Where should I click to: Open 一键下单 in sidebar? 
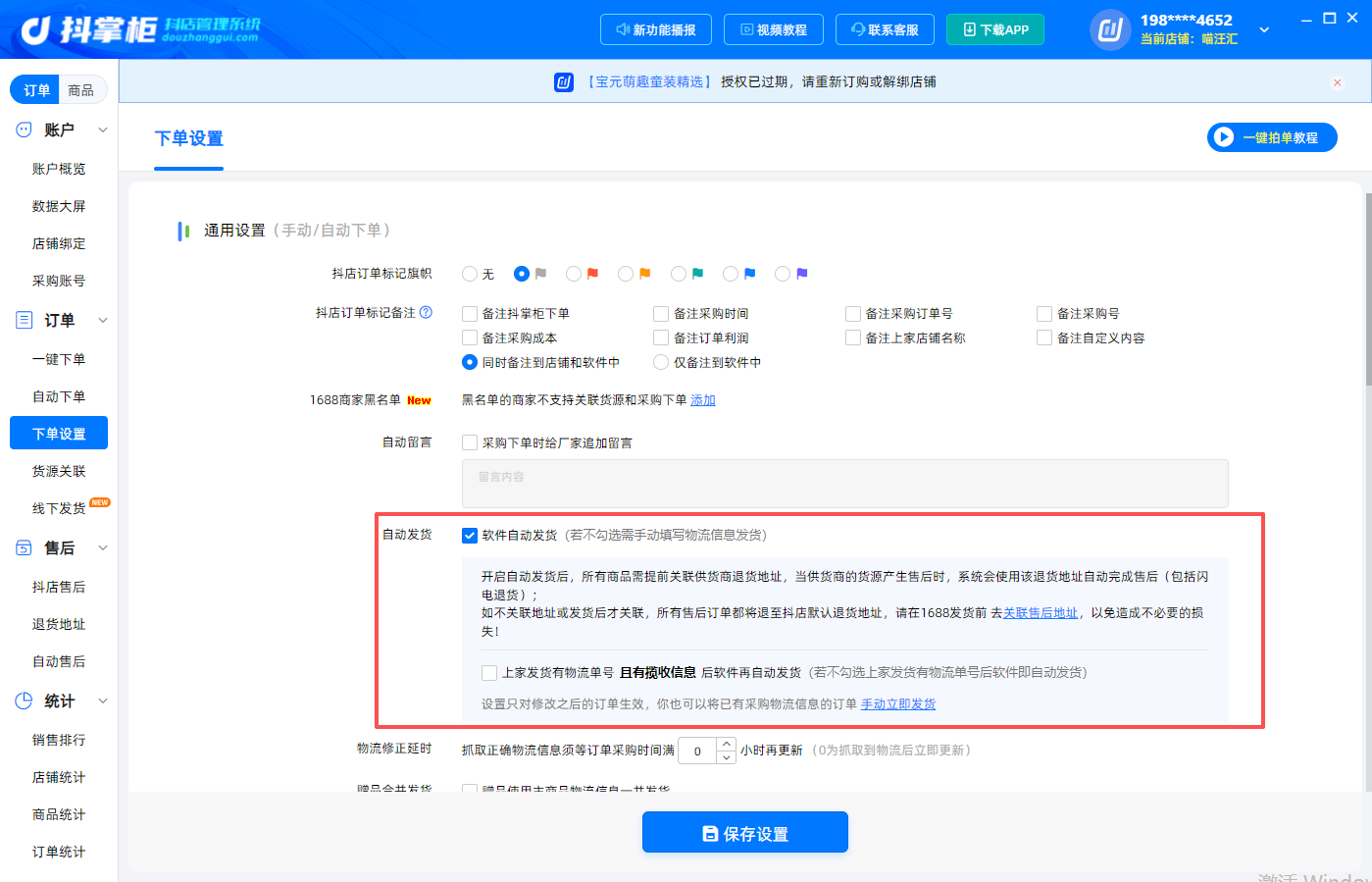pos(59,359)
